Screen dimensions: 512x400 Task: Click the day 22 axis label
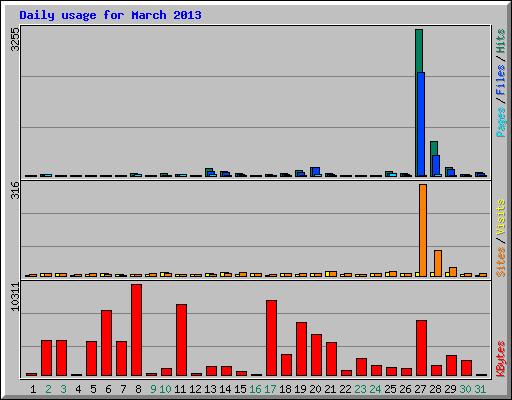tap(345, 389)
